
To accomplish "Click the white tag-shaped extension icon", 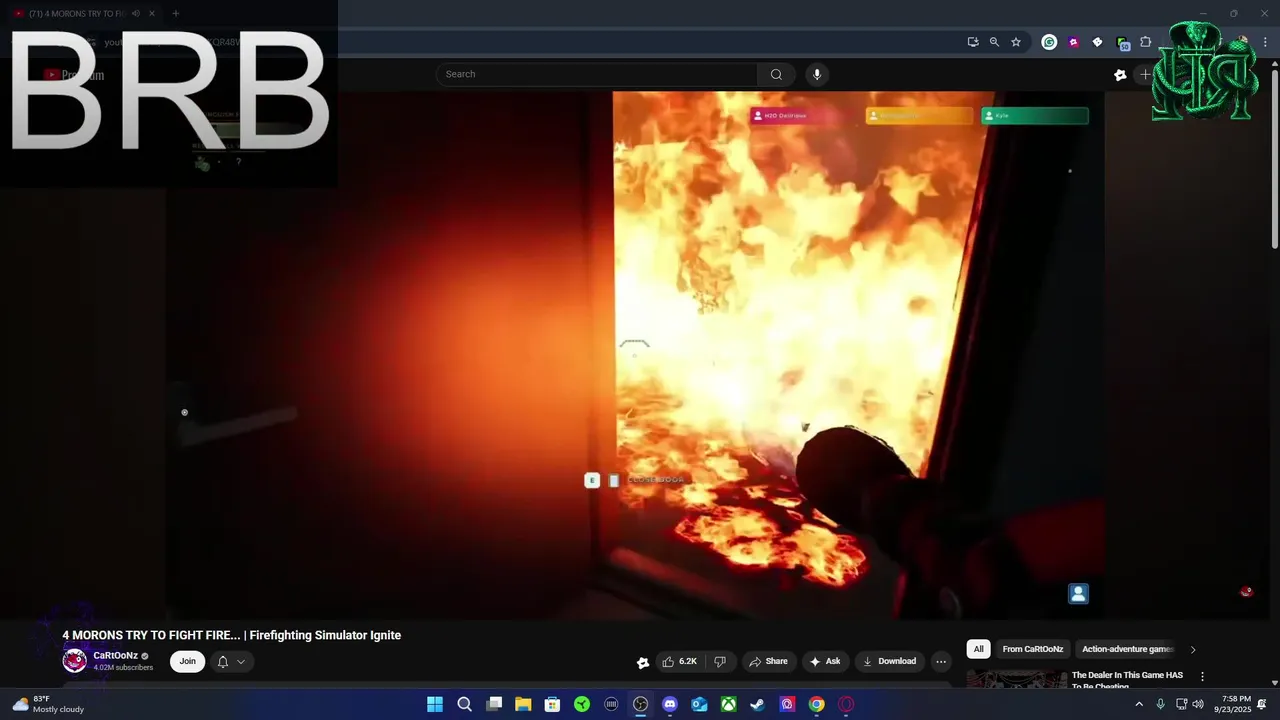I will pyautogui.click(x=1097, y=42).
